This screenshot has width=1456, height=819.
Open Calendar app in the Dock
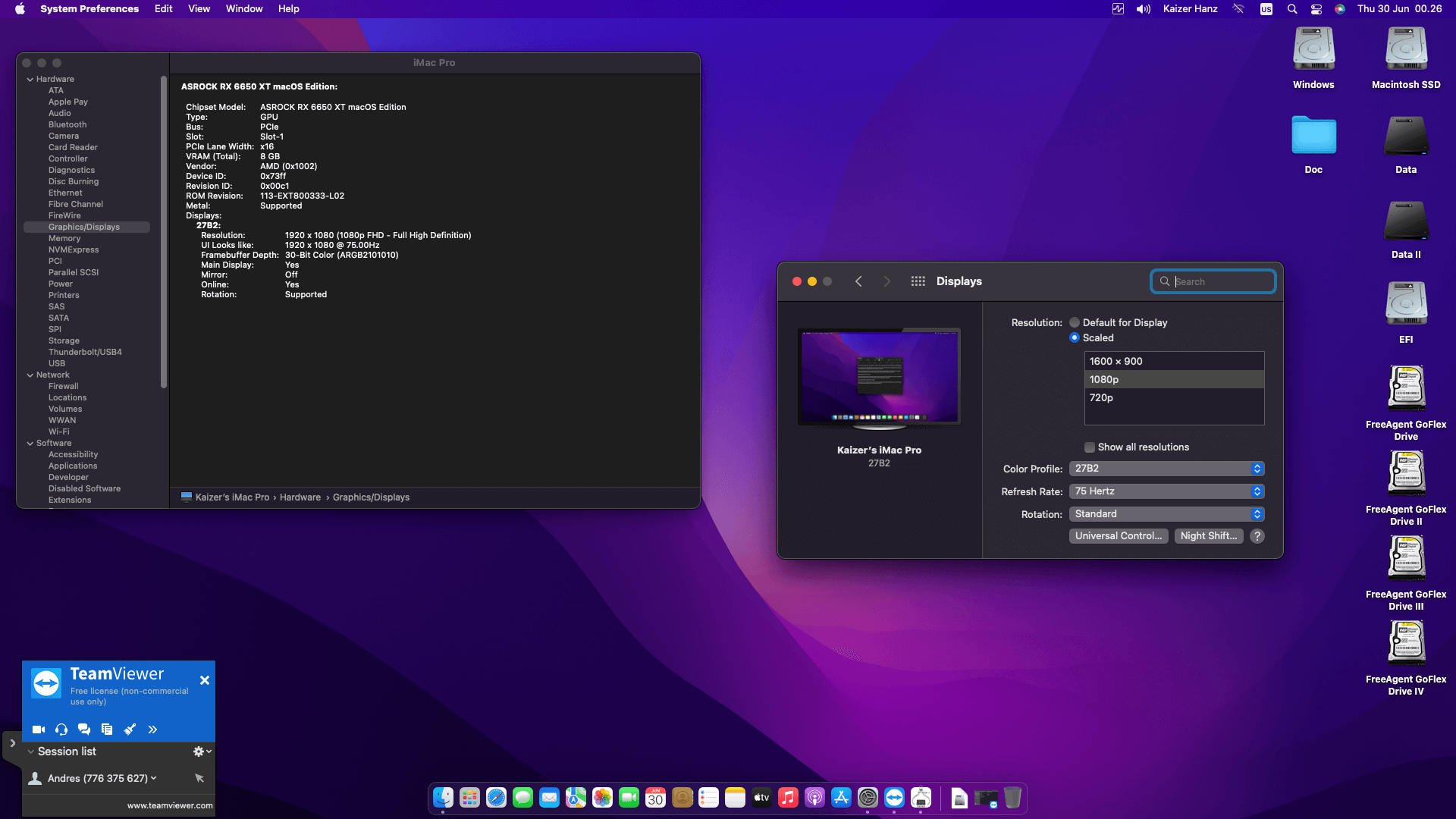pos(656,798)
